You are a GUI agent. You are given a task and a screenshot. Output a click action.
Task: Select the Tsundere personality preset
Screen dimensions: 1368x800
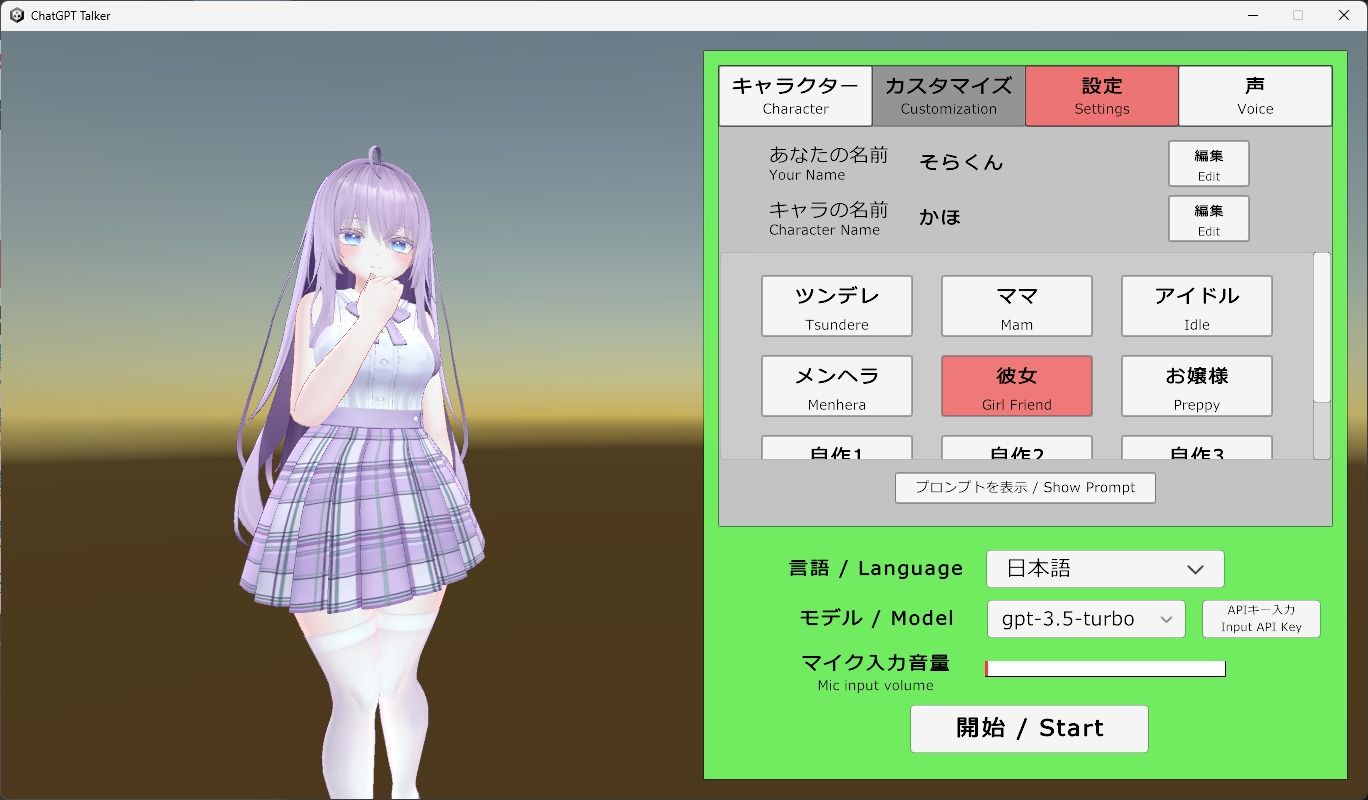pos(836,306)
